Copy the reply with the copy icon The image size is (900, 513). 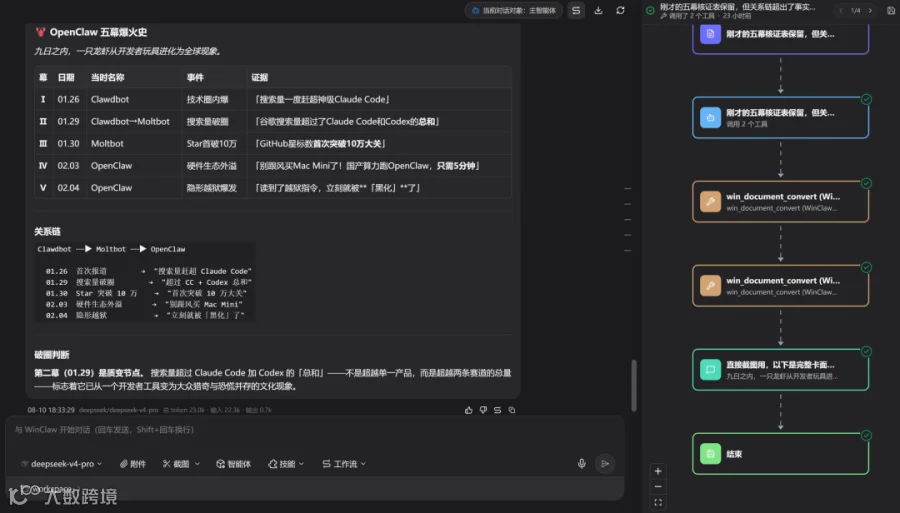pos(512,410)
